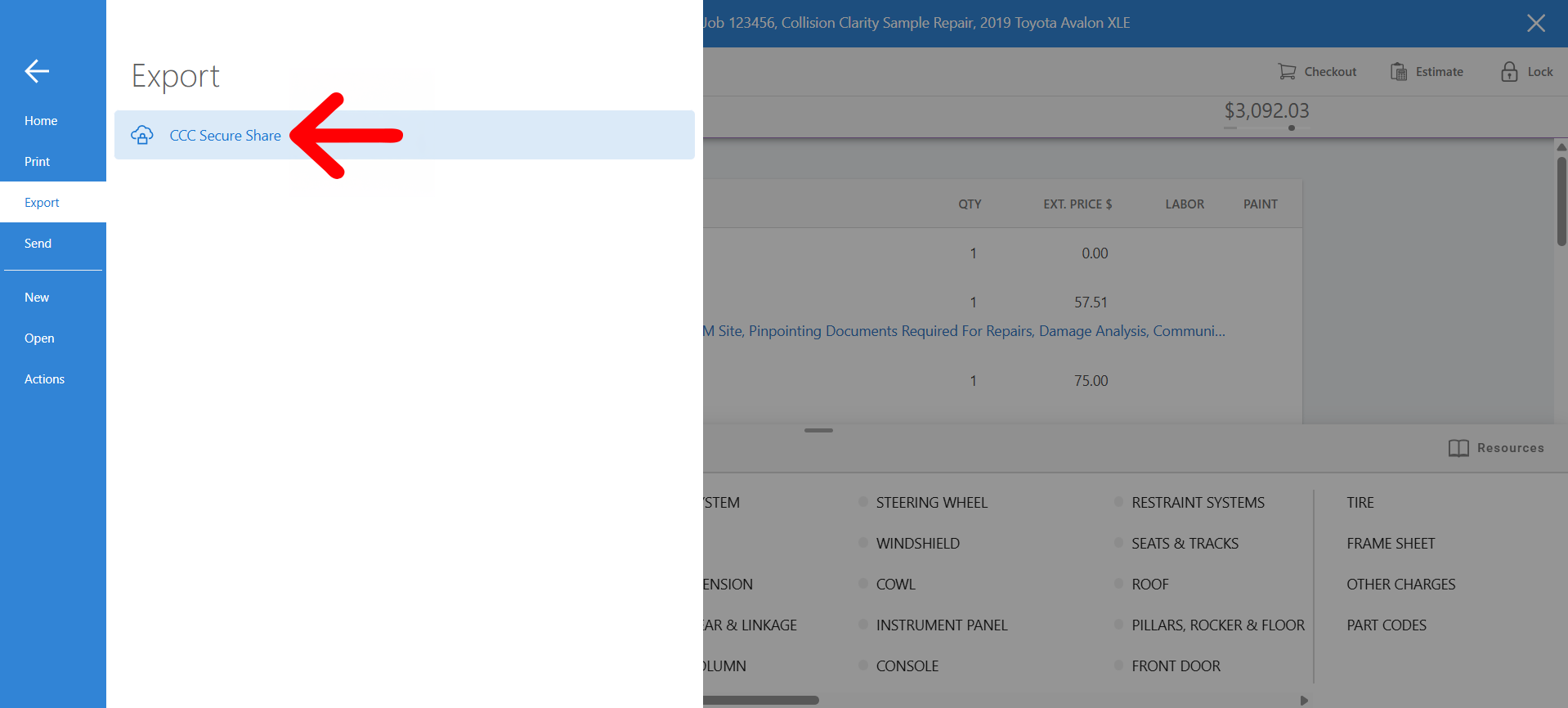Close the job window with X
The height and width of the screenshot is (708, 1568).
[x=1536, y=23]
